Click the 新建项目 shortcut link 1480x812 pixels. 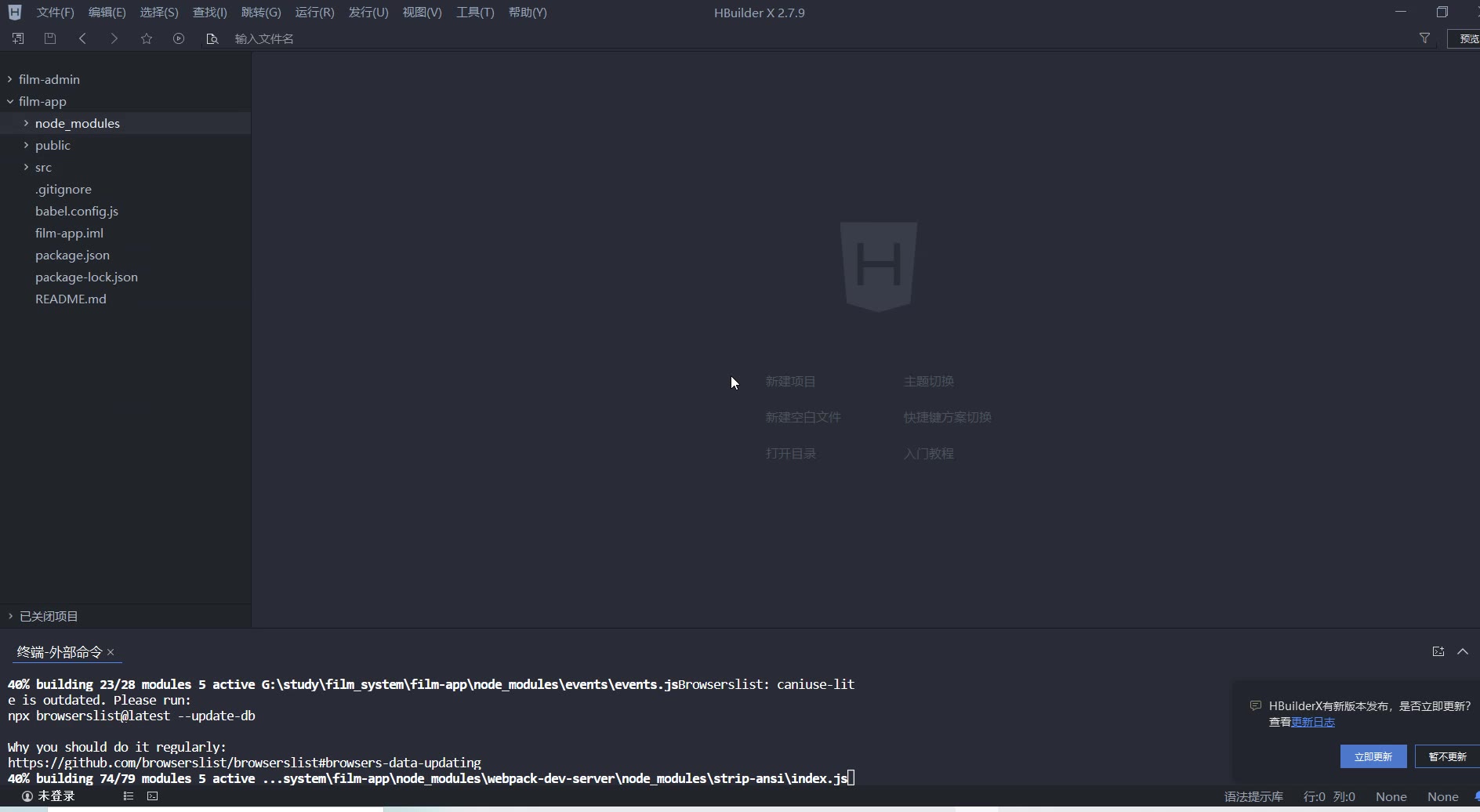click(x=790, y=381)
